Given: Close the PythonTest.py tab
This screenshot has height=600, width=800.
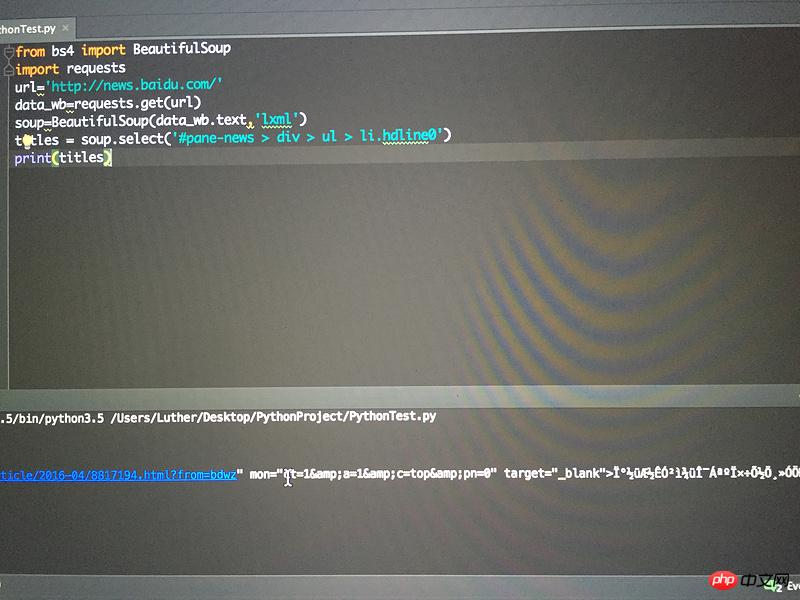Looking at the screenshot, I should (x=65, y=29).
